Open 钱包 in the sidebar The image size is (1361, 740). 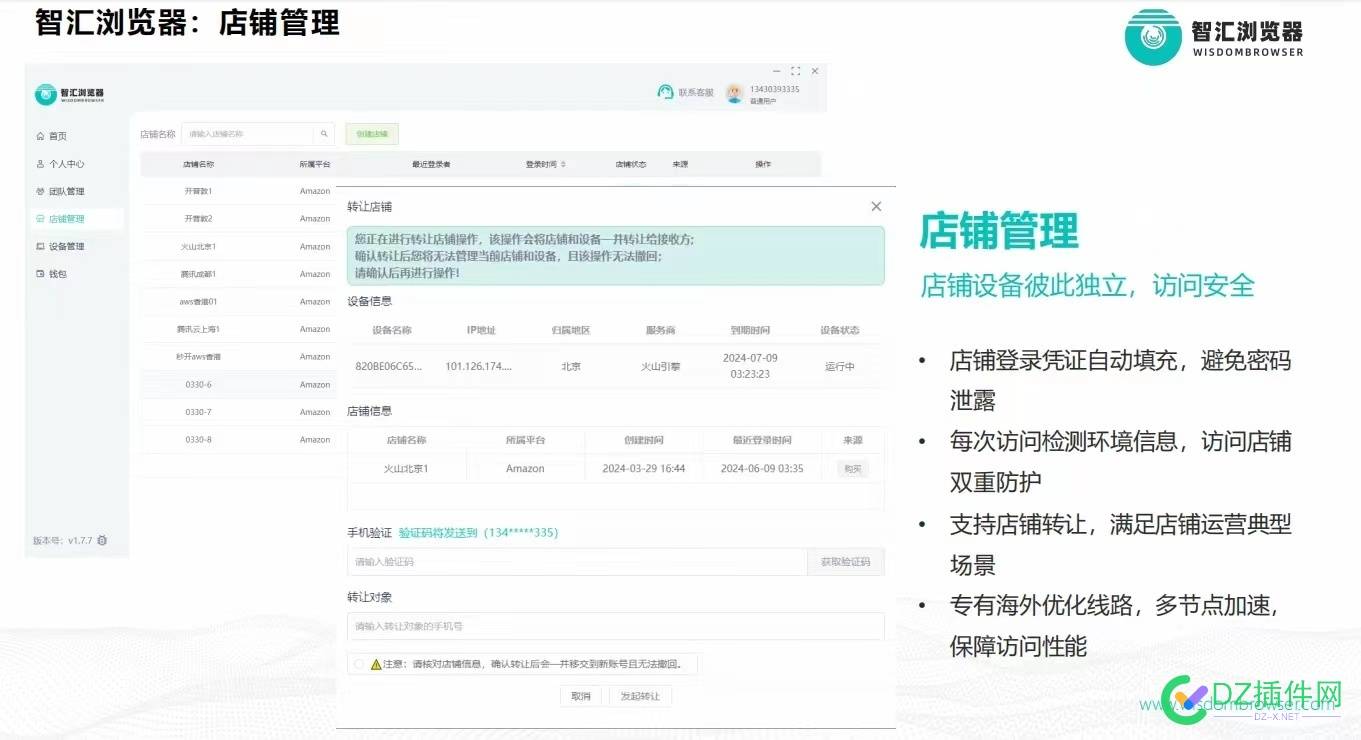pyautogui.click(x=52, y=274)
